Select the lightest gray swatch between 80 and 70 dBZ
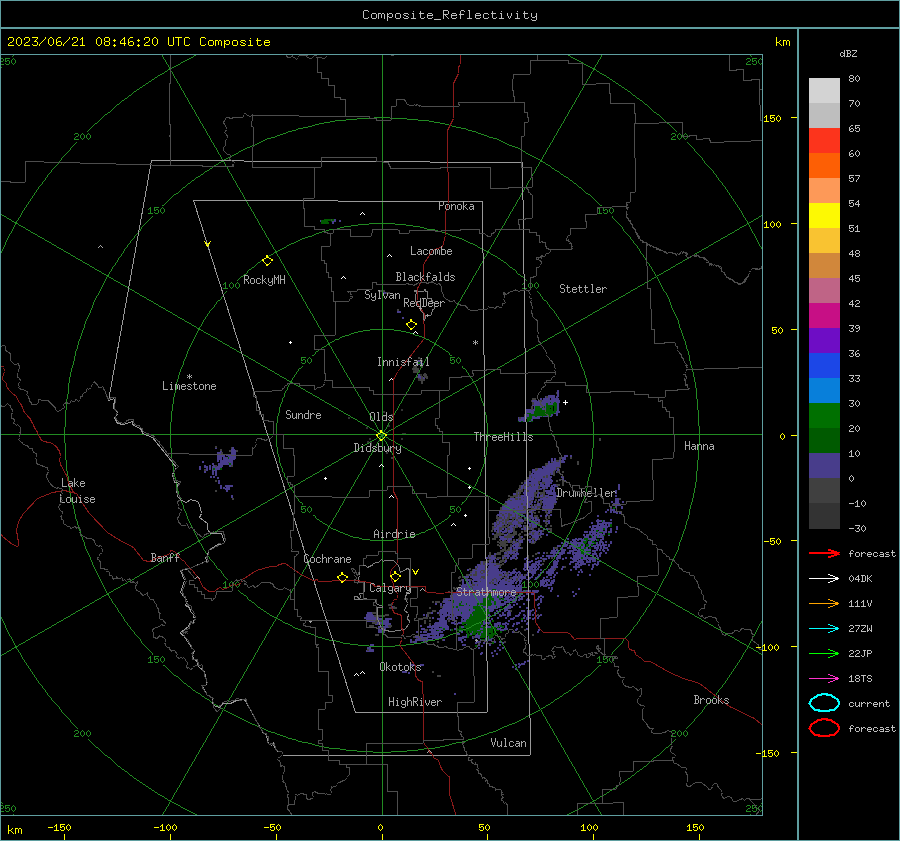 tap(824, 91)
